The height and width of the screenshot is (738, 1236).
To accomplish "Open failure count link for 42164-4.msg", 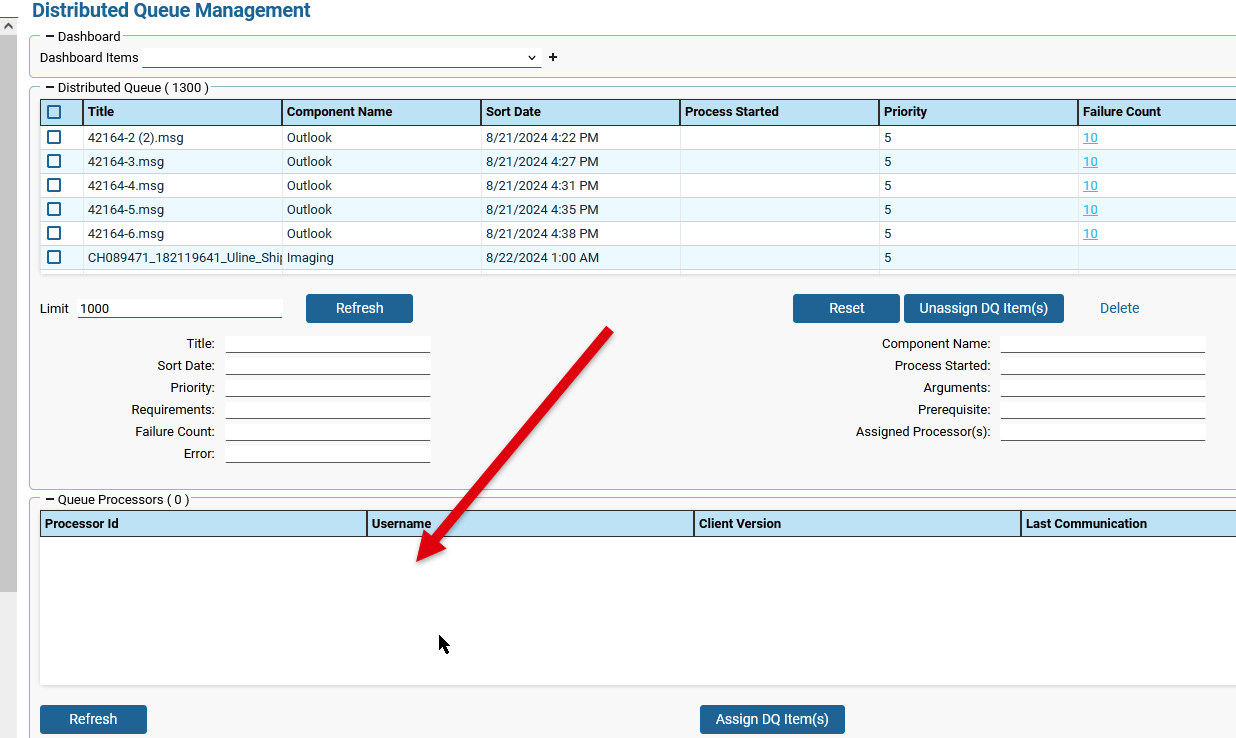I will pyautogui.click(x=1090, y=186).
